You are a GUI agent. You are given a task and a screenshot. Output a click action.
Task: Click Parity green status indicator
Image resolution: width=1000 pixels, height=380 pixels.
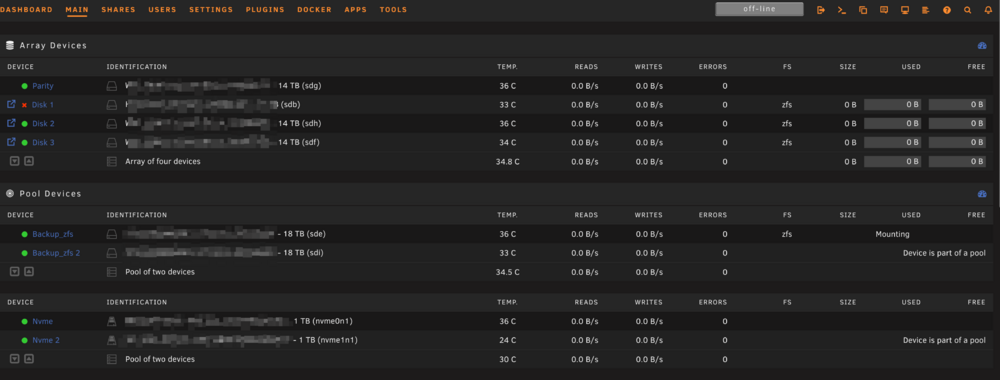pos(24,86)
